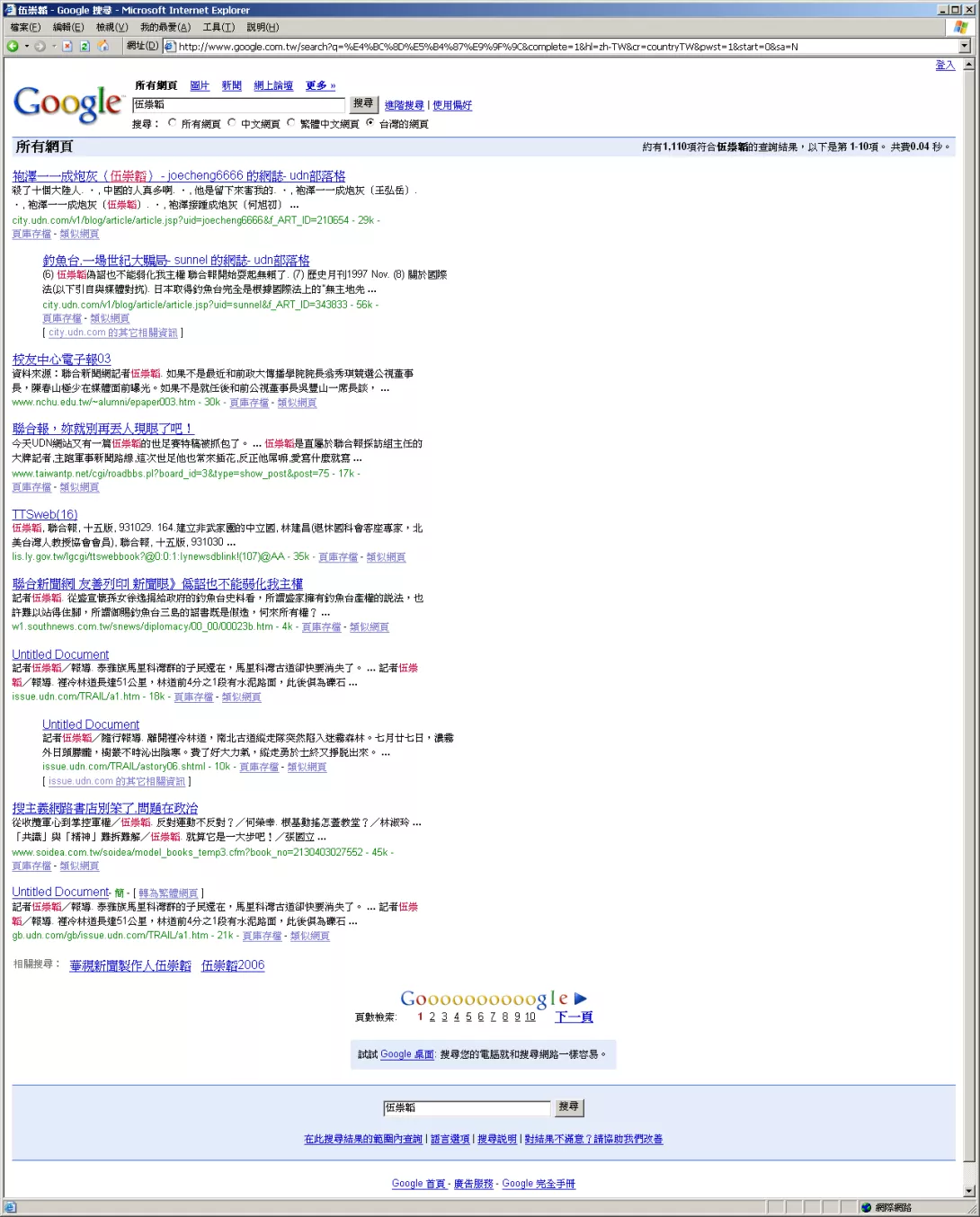Open 頁庫存檔 link of nchu.edu.tw result

249,403
